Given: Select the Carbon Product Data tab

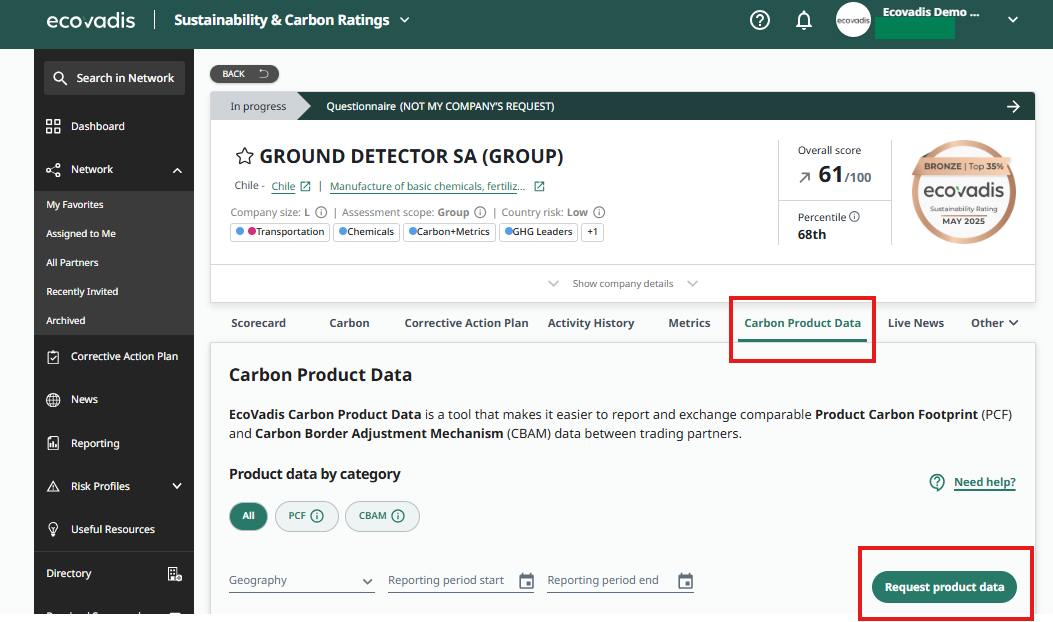Looking at the screenshot, I should click(x=803, y=323).
